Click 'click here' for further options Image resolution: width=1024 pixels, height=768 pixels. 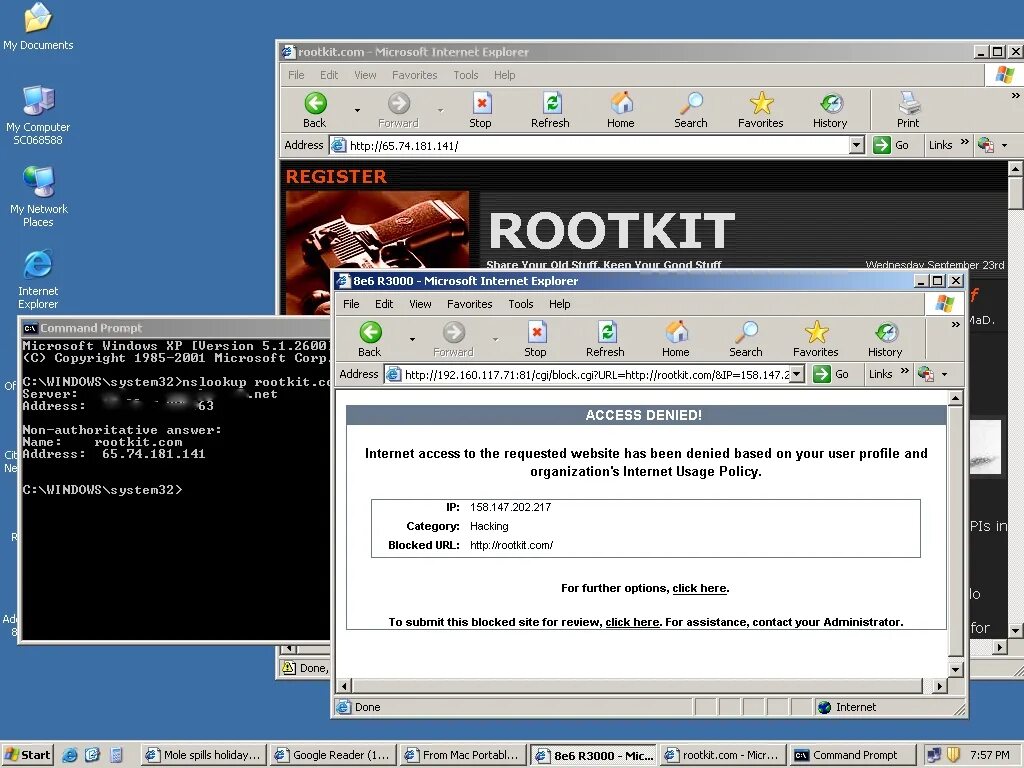pos(699,588)
